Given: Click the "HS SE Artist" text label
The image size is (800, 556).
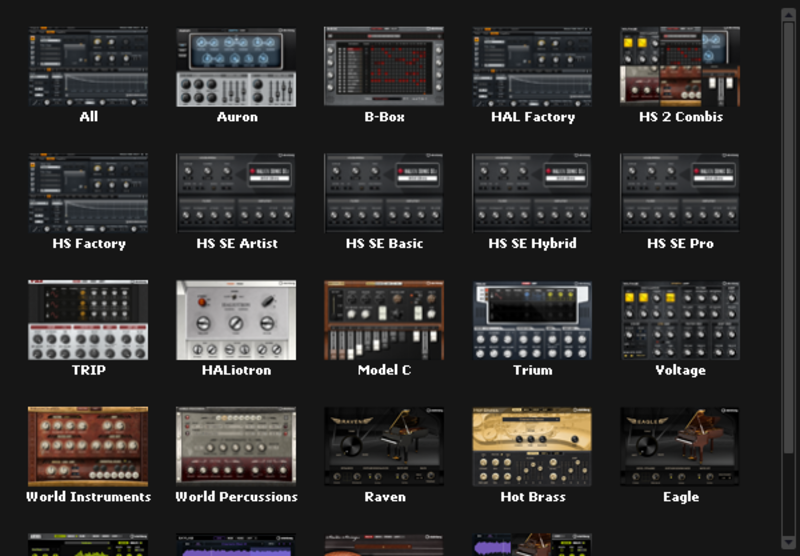Looking at the screenshot, I should (237, 243).
